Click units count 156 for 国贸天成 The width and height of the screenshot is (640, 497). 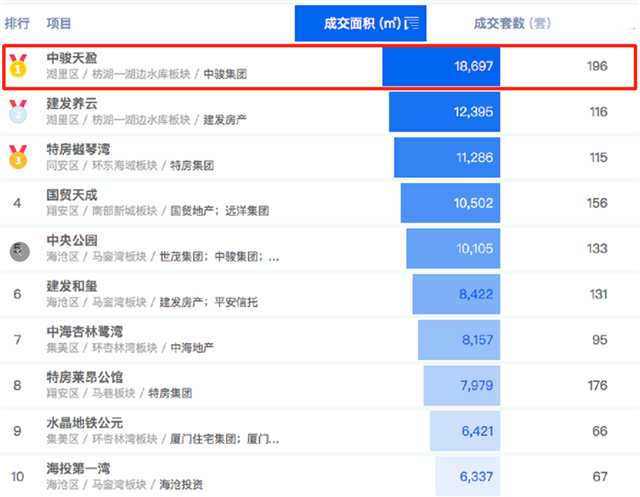pos(597,203)
